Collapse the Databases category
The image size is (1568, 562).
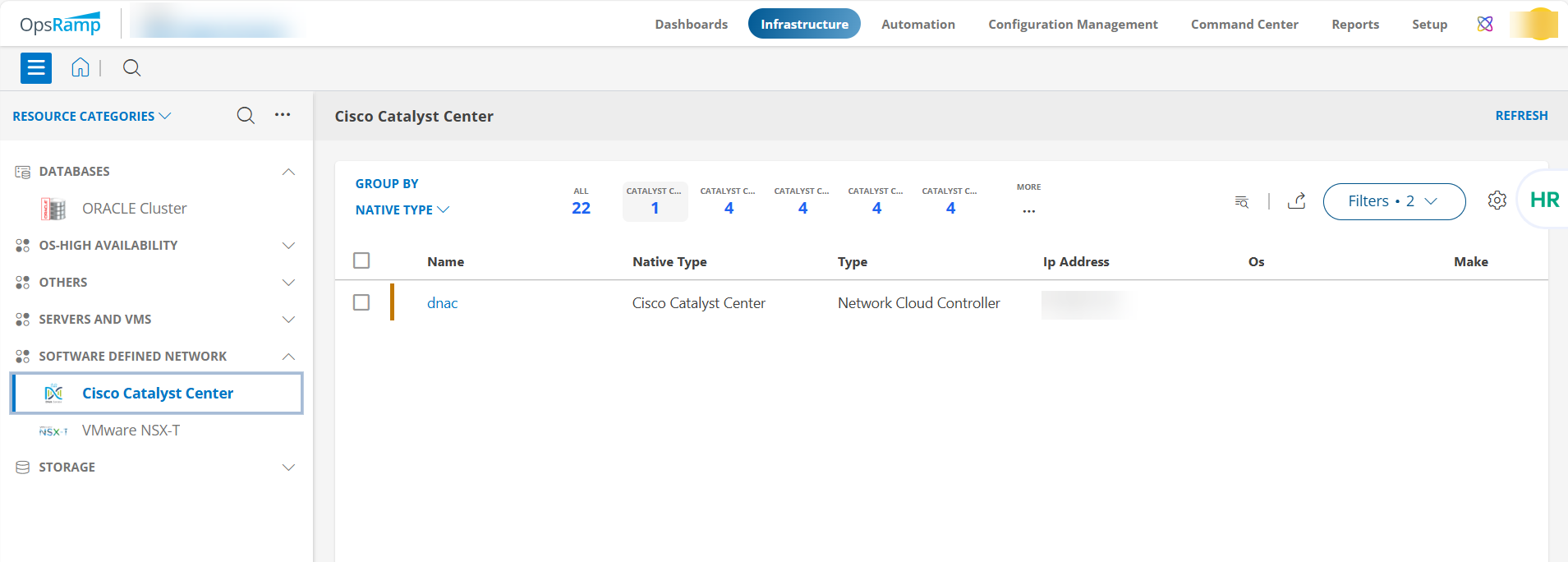pyautogui.click(x=288, y=172)
